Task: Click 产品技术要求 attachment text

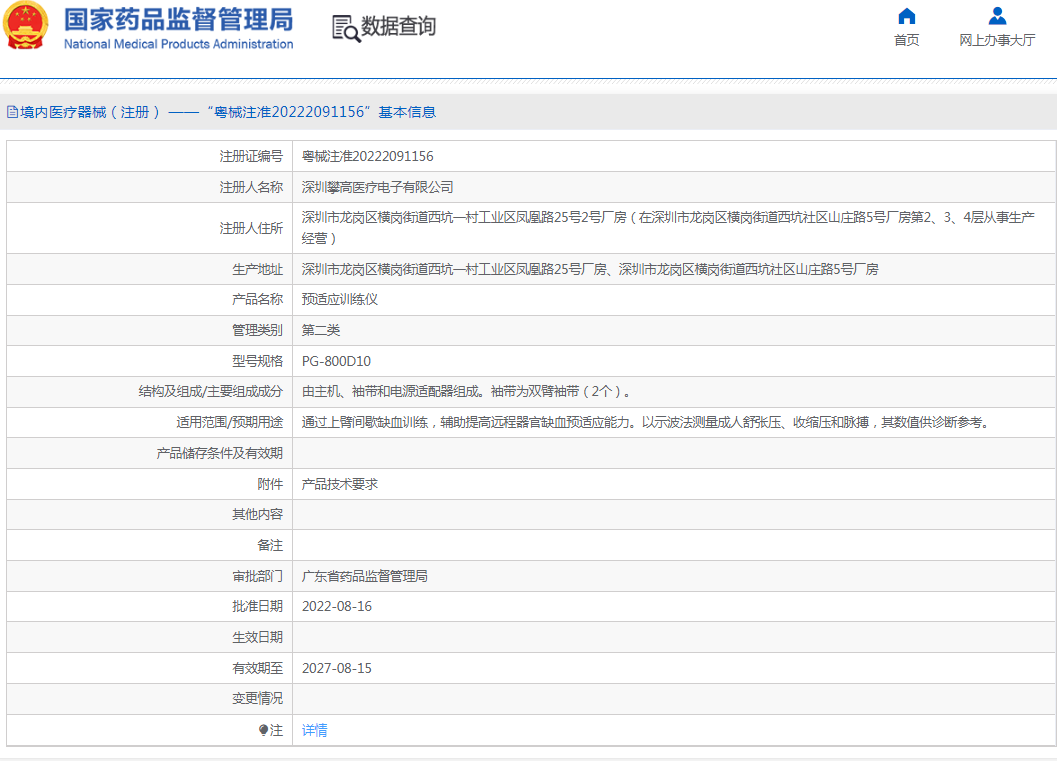Action: pos(339,484)
